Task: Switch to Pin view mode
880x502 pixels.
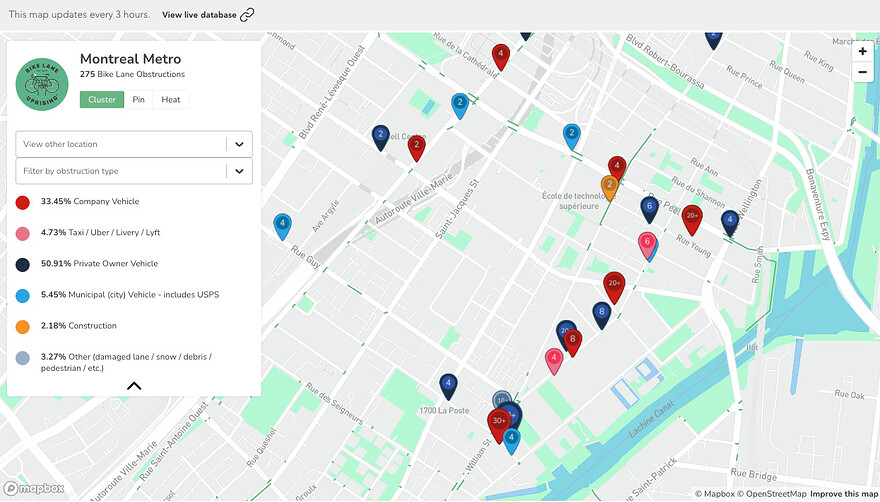Action: [139, 100]
